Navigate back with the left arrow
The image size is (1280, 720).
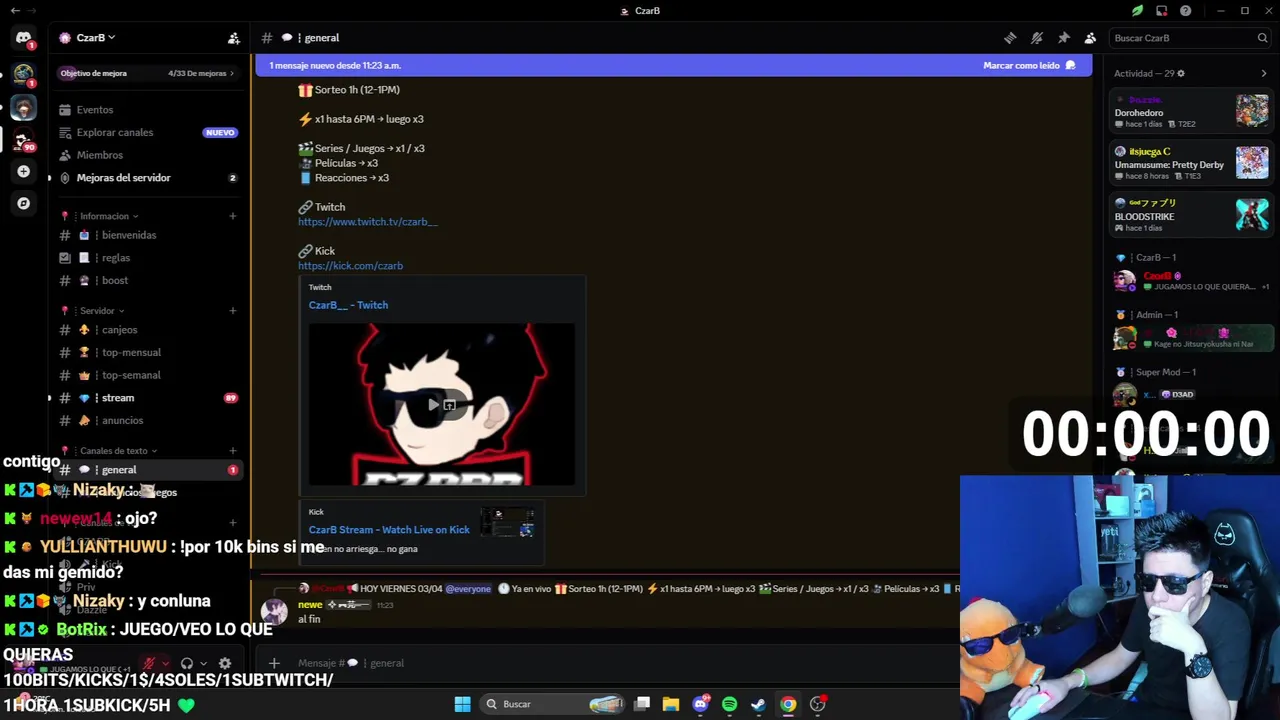pyautogui.click(x=15, y=11)
